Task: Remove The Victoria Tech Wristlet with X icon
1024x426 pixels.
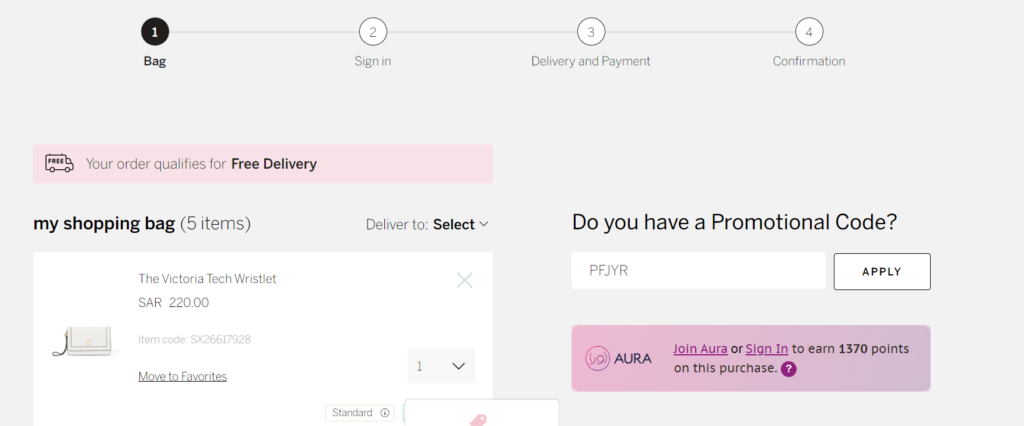Action: (x=464, y=280)
